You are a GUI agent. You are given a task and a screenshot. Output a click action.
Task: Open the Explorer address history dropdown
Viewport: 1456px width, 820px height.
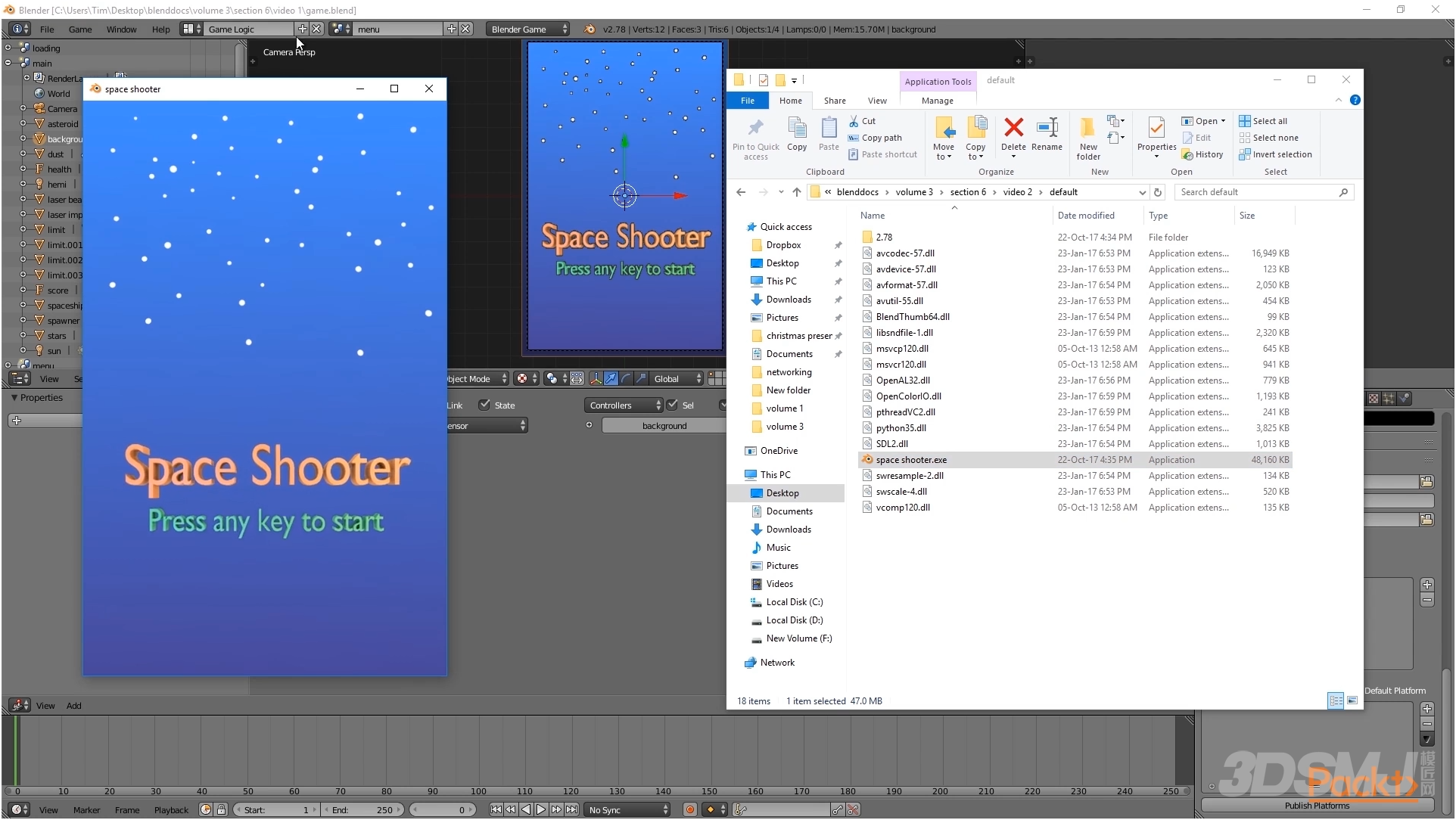[1142, 192]
